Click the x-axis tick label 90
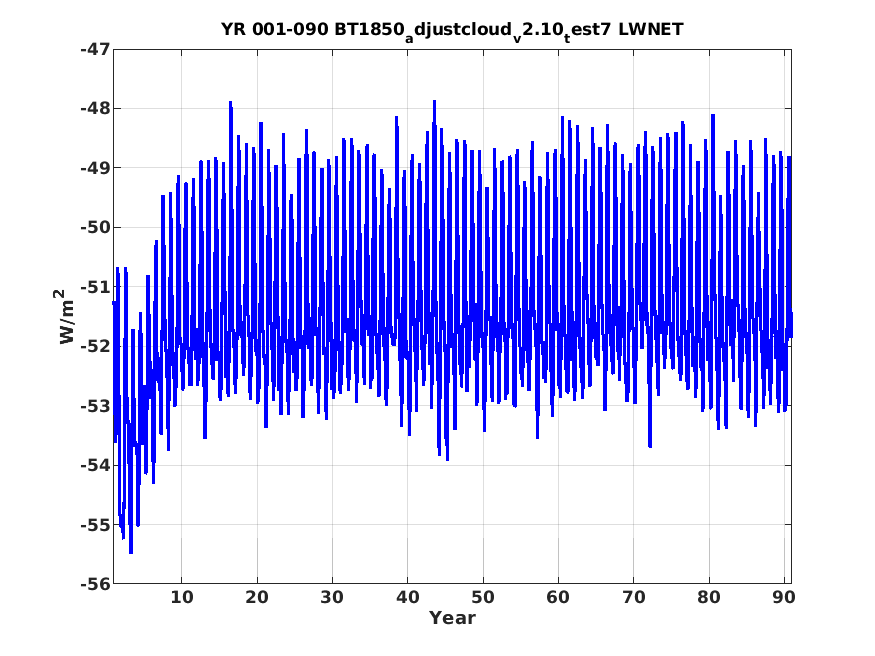Image resolution: width=875 pixels, height=656 pixels. click(784, 597)
